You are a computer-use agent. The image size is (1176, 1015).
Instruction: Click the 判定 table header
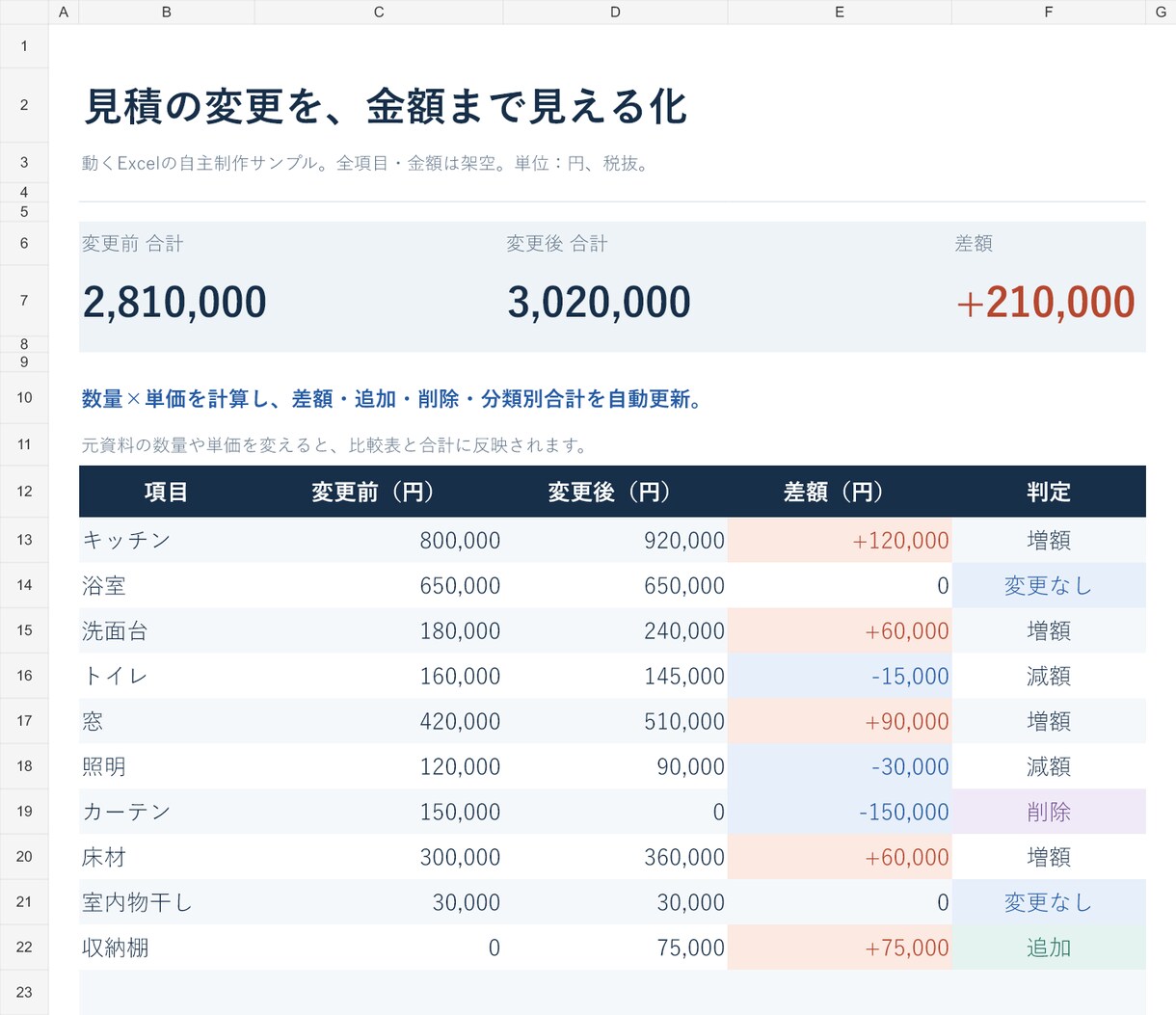tap(1049, 492)
